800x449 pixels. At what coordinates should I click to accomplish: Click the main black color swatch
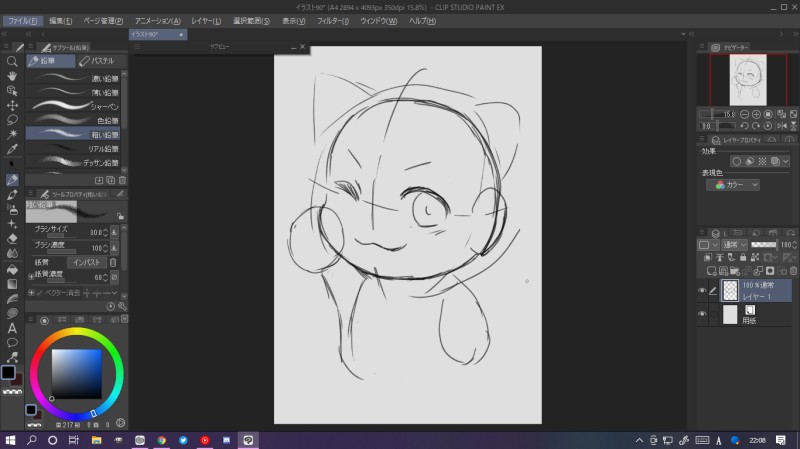[x=8, y=372]
